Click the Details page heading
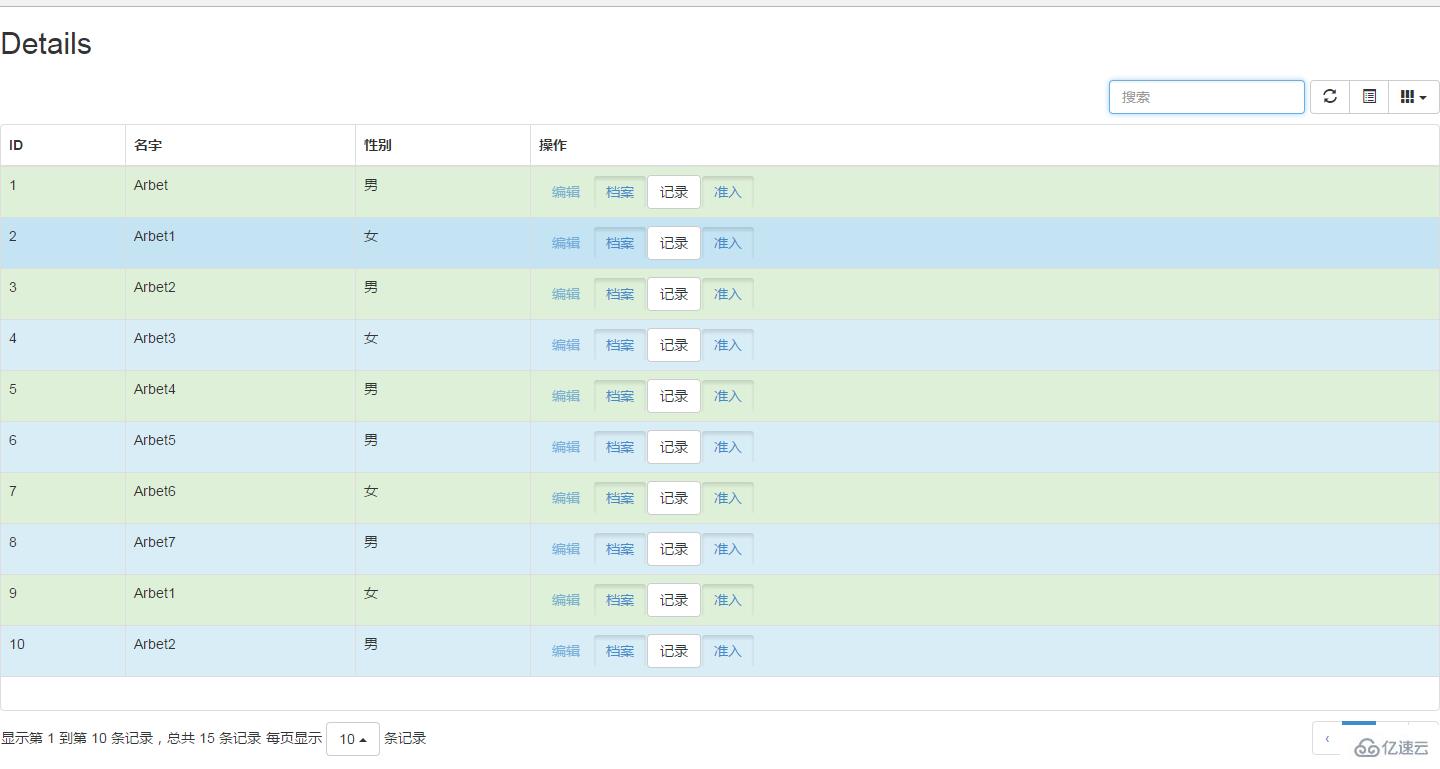 46,44
